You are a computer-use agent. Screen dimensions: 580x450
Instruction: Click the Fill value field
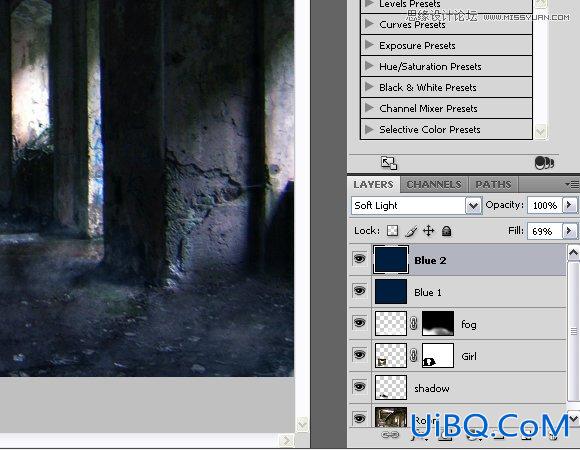click(x=544, y=231)
